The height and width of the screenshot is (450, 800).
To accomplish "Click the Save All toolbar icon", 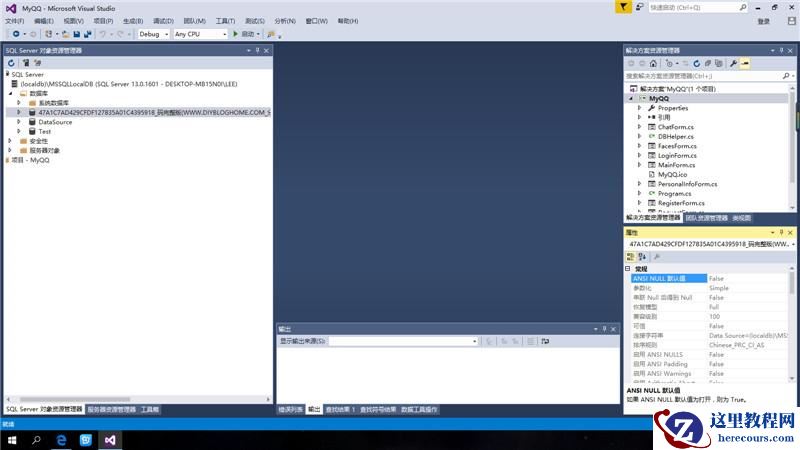I will click(88, 34).
